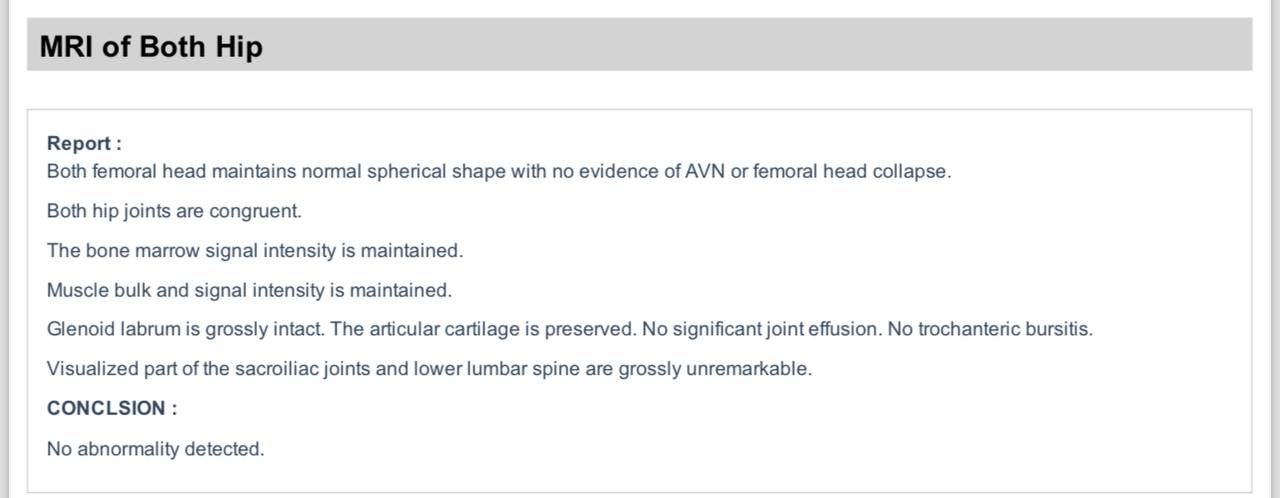Click "Both hip joints are congruent." line
The image size is (1280, 498).
pos(174,211)
